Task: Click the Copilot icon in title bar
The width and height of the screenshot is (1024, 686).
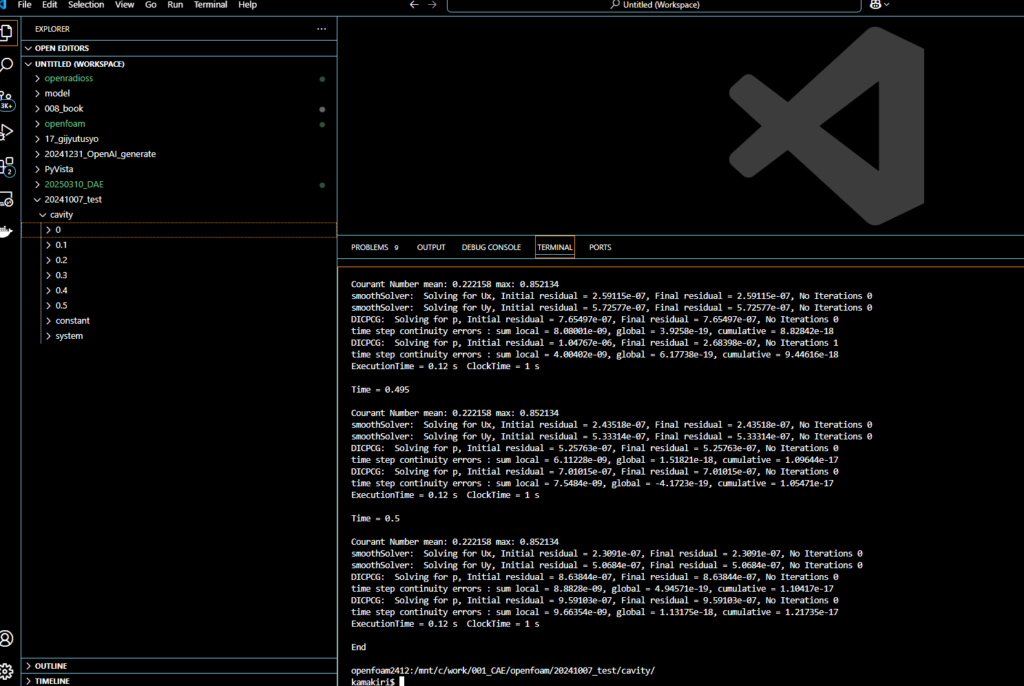Action: tap(876, 5)
